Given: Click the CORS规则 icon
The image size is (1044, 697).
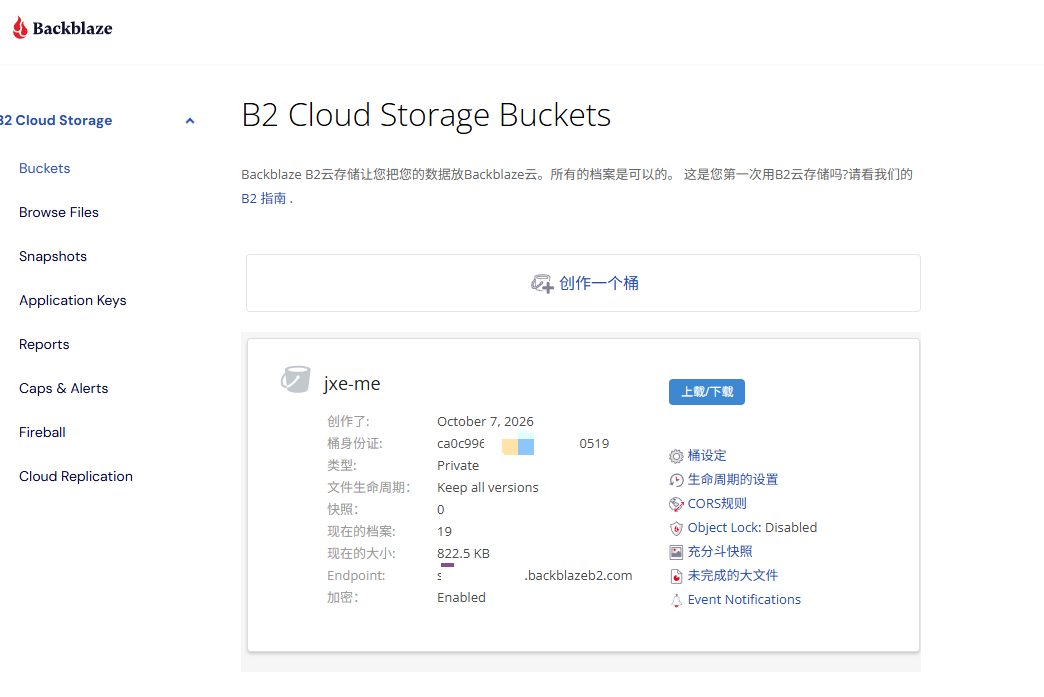Looking at the screenshot, I should pyautogui.click(x=676, y=504).
